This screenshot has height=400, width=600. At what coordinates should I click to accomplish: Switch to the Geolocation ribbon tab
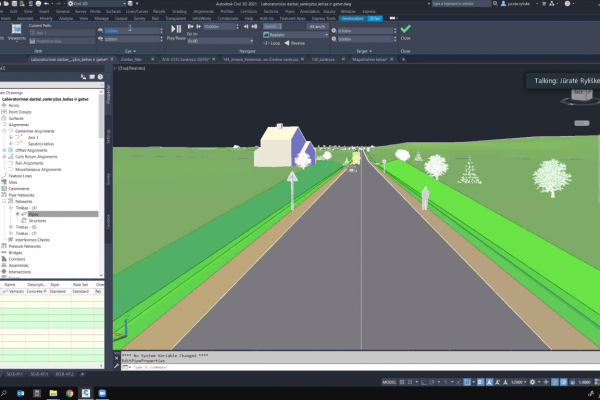tap(352, 18)
